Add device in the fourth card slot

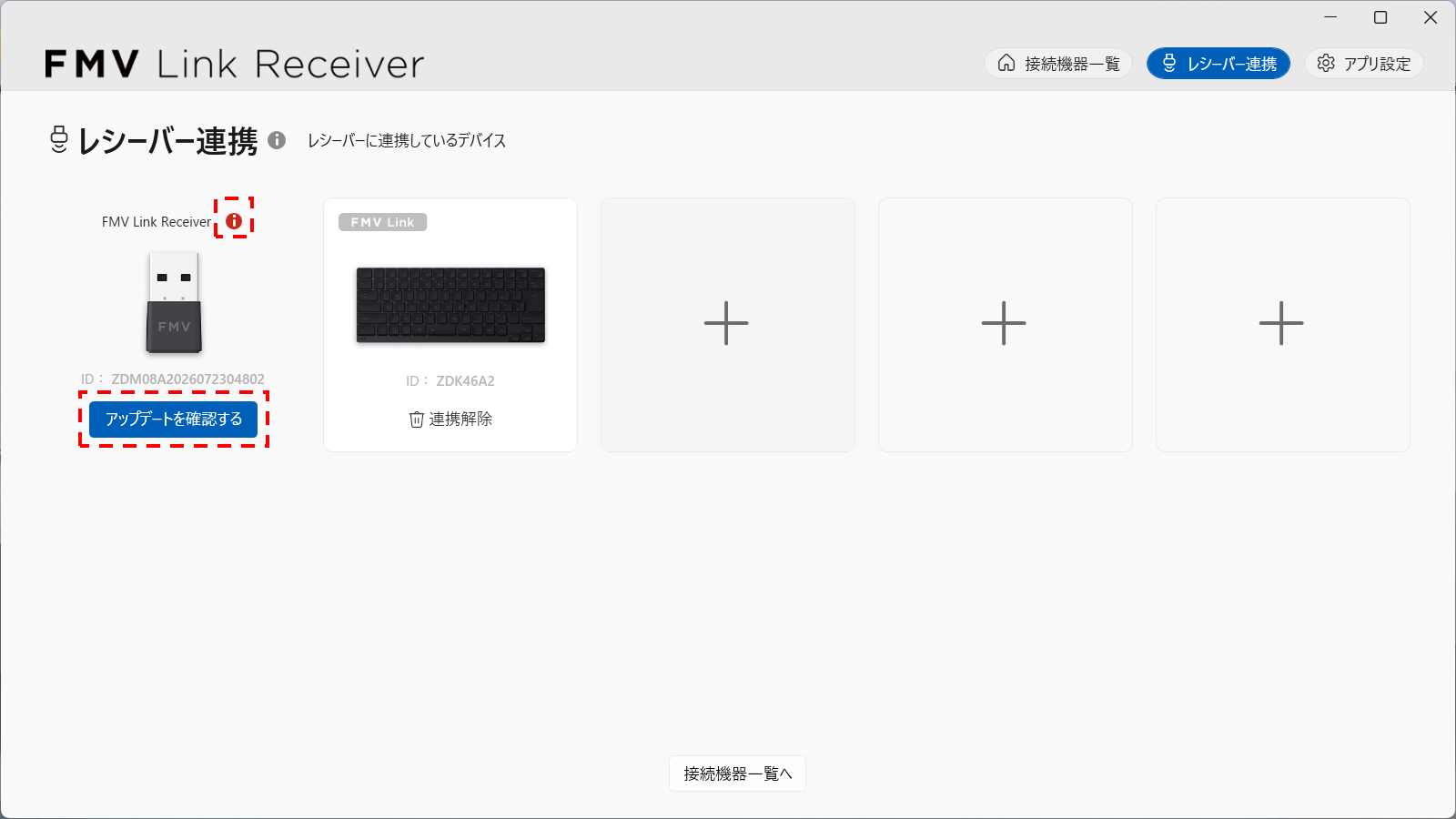click(x=1004, y=323)
